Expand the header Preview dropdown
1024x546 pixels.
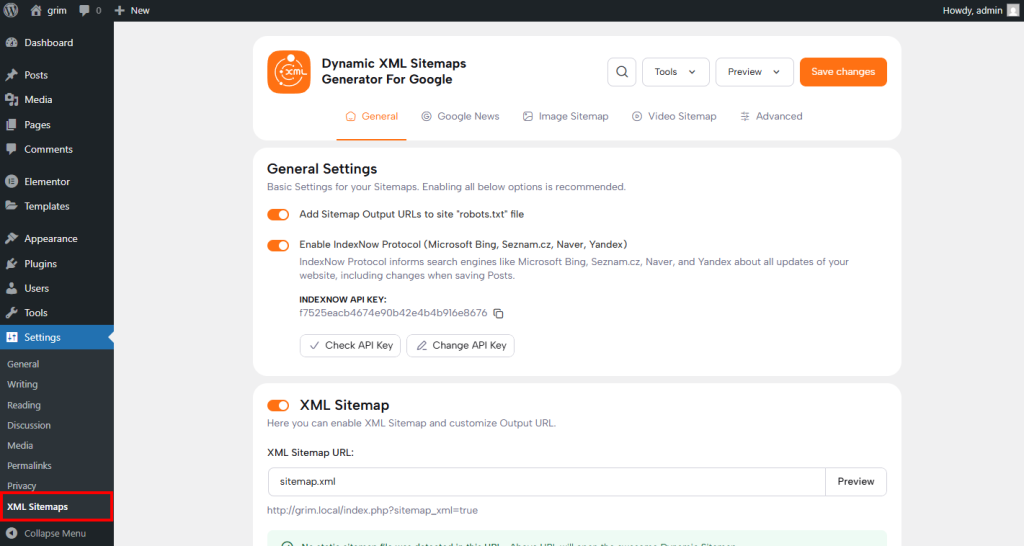click(x=754, y=72)
